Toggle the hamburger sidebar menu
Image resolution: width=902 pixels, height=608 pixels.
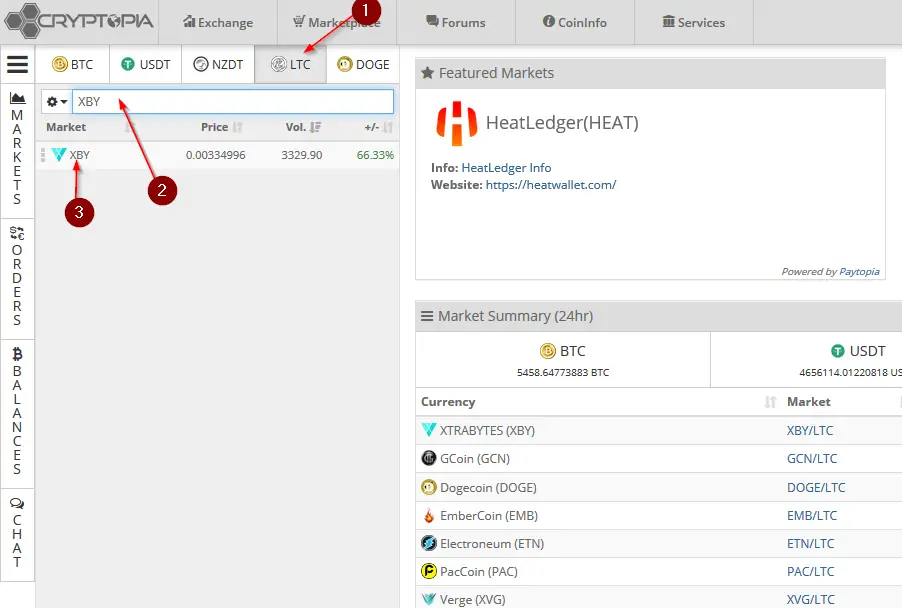[17, 64]
